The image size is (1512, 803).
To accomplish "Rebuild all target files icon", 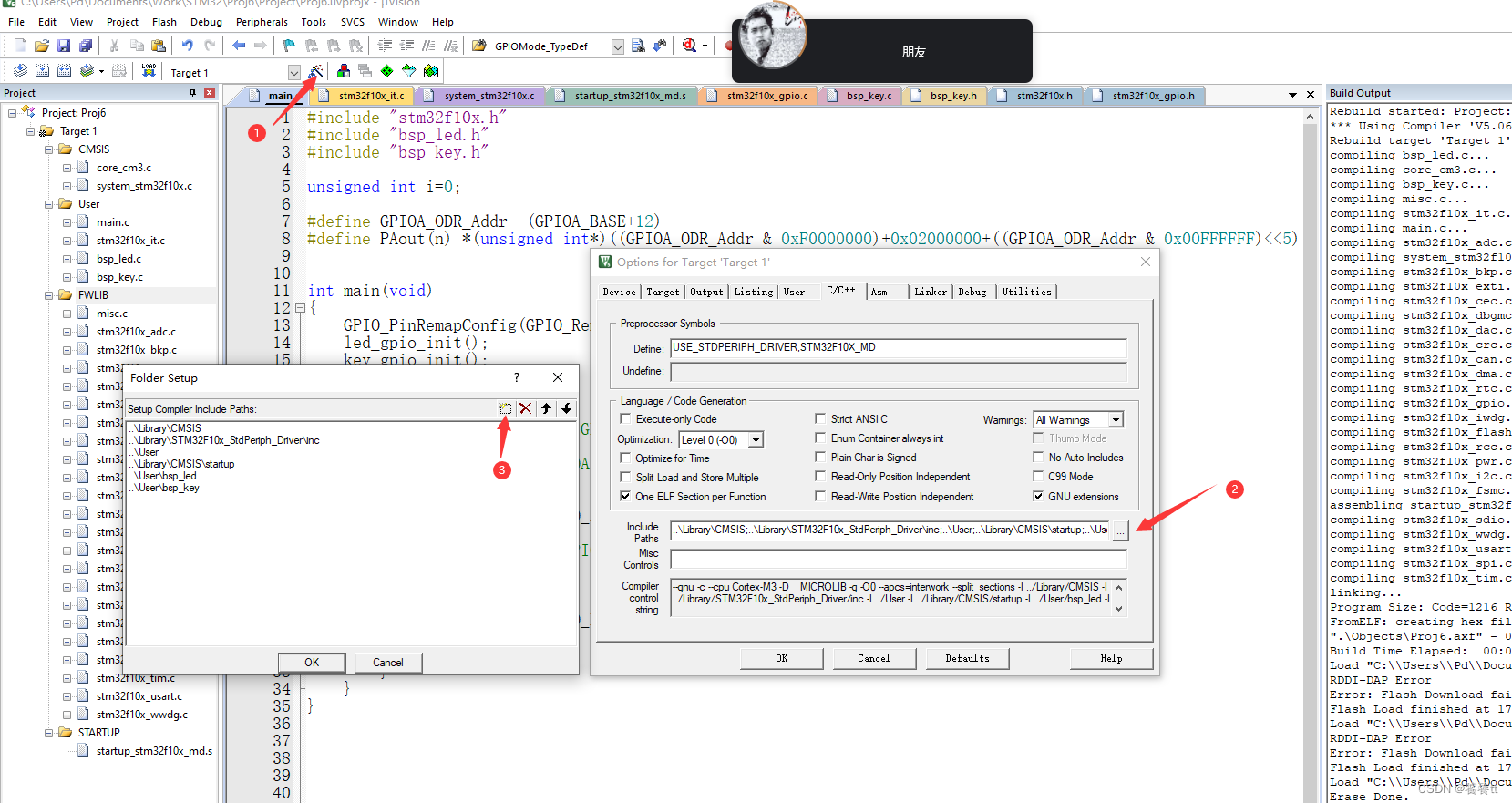I will pos(64,71).
